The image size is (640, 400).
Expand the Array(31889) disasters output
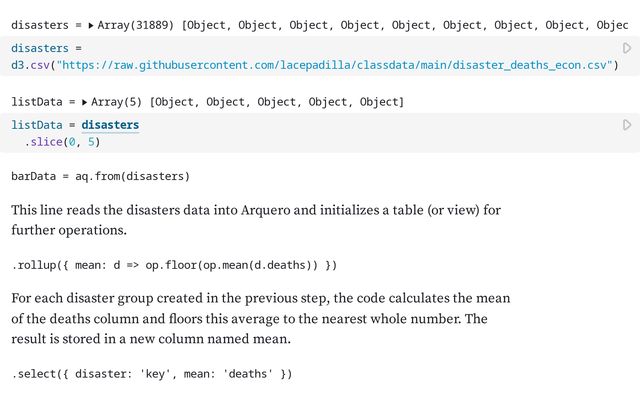tap(91, 25)
